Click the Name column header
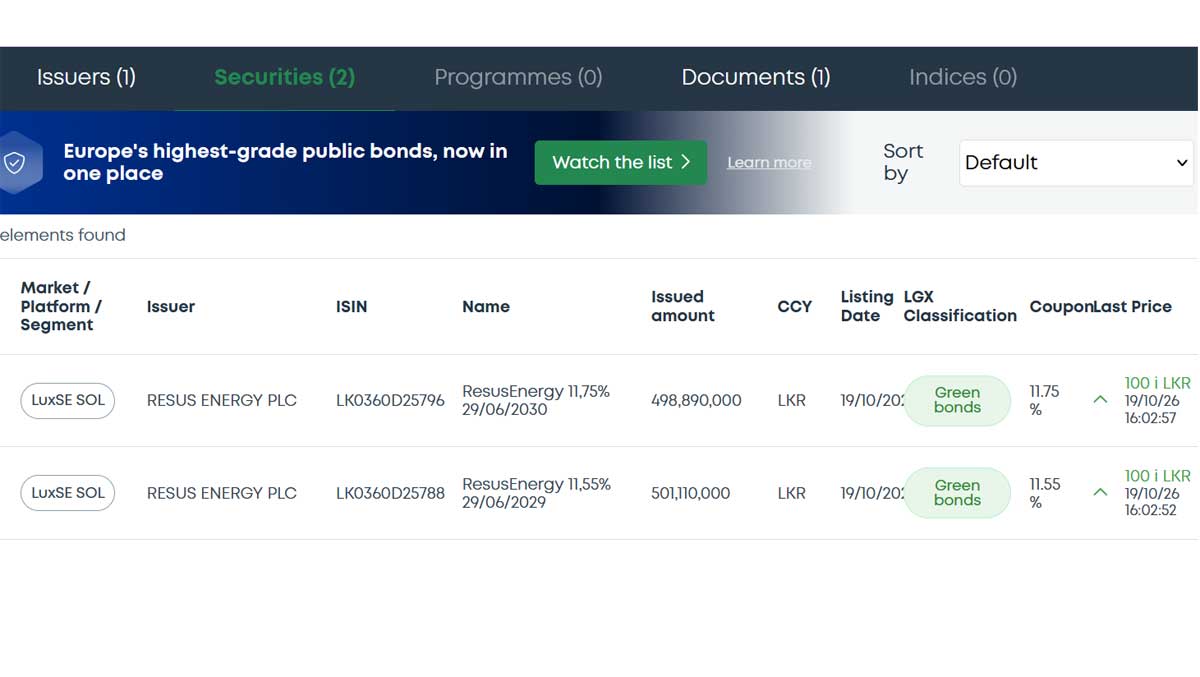The width and height of the screenshot is (1200, 677). click(486, 306)
